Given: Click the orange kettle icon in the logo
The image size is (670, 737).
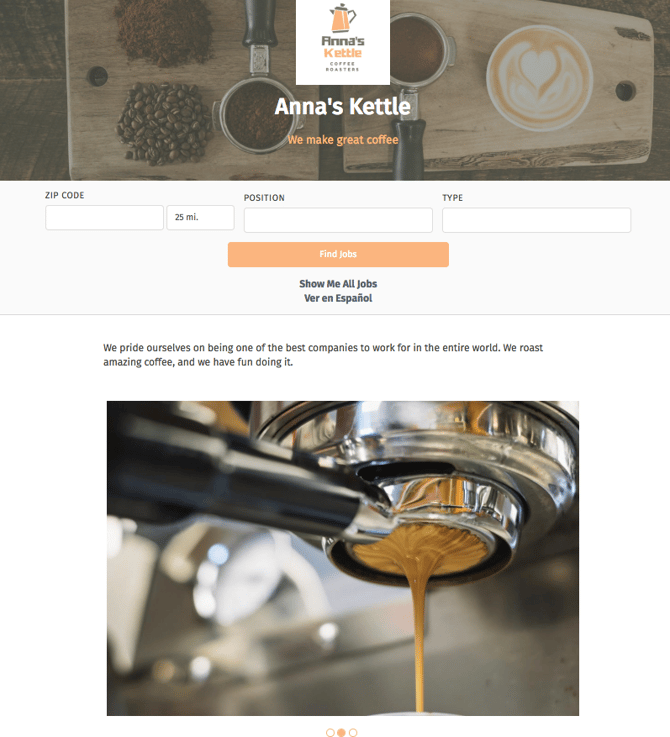Looking at the screenshot, I should click(343, 18).
